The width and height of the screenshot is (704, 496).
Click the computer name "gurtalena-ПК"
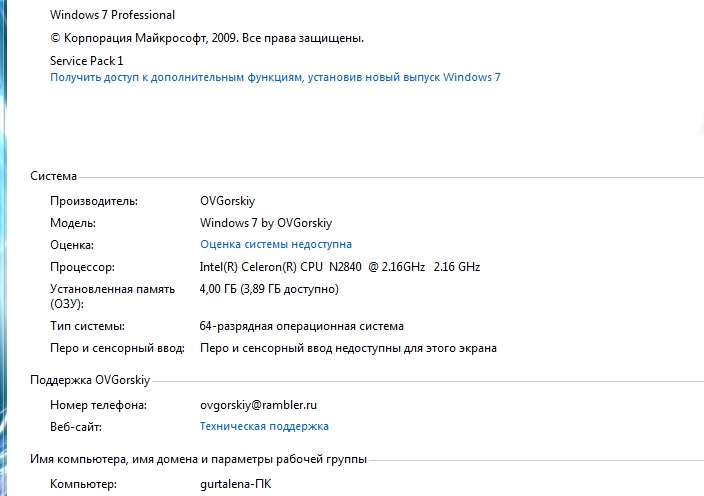(x=235, y=484)
